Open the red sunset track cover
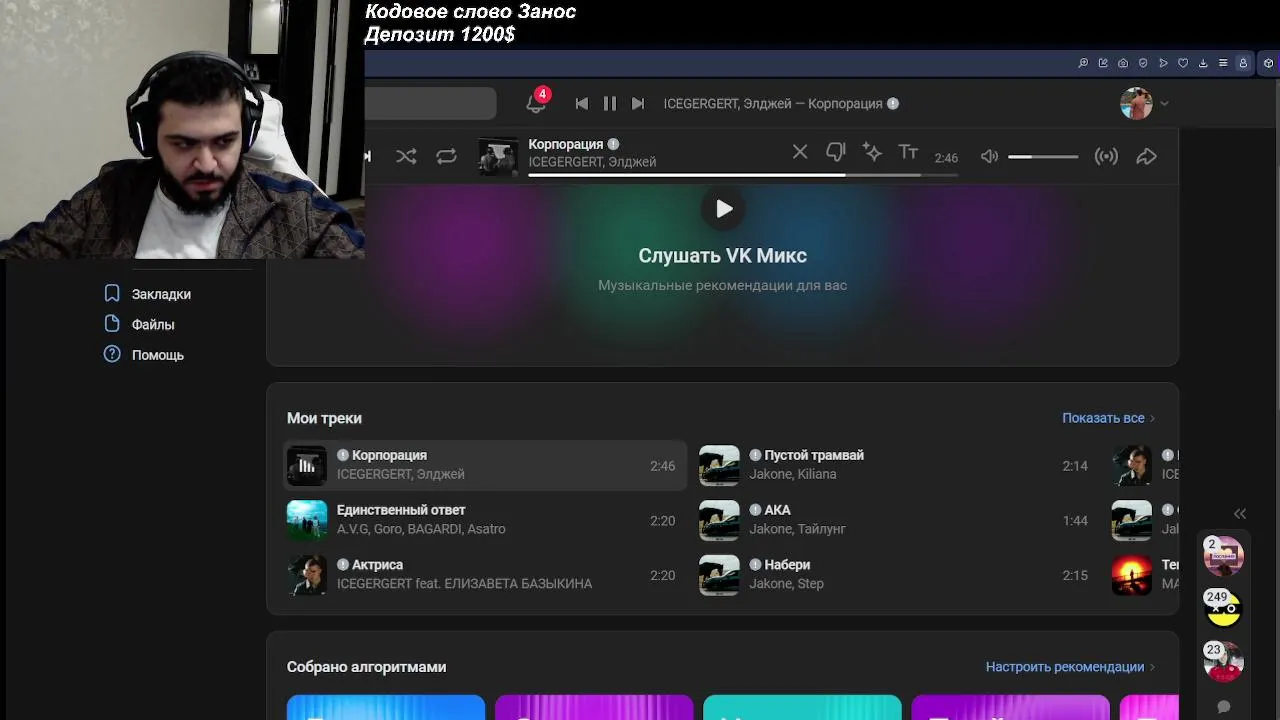The height and width of the screenshot is (720, 1280). tap(1132, 575)
